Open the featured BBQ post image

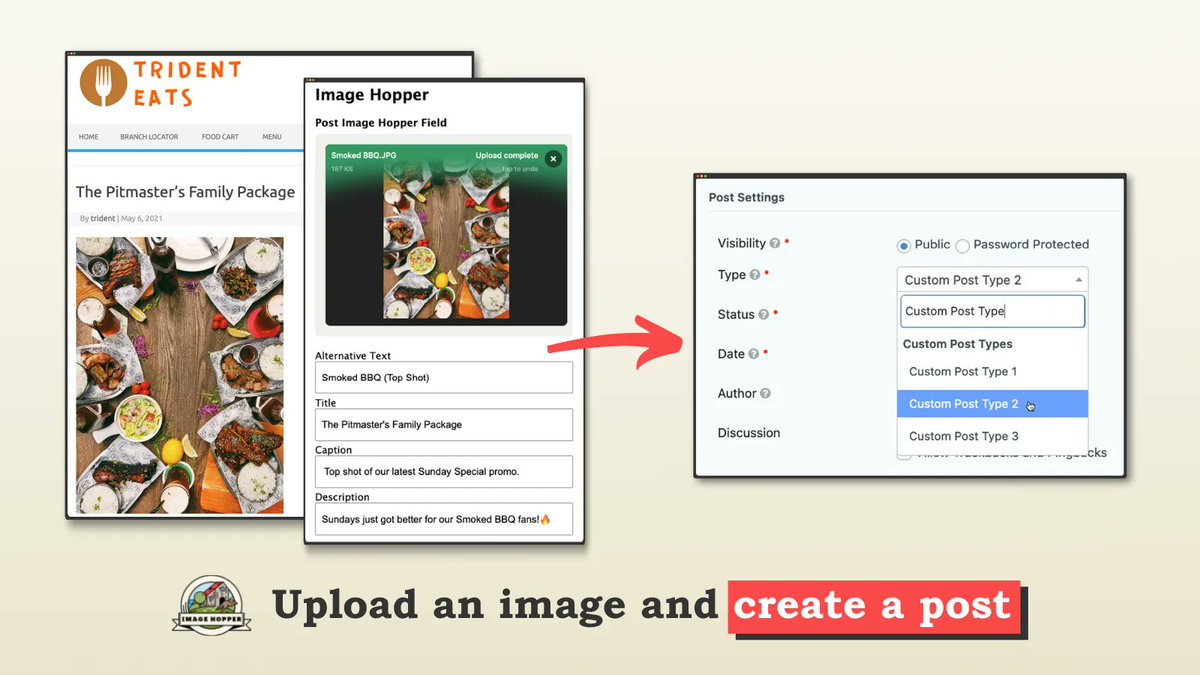pyautogui.click(x=180, y=375)
